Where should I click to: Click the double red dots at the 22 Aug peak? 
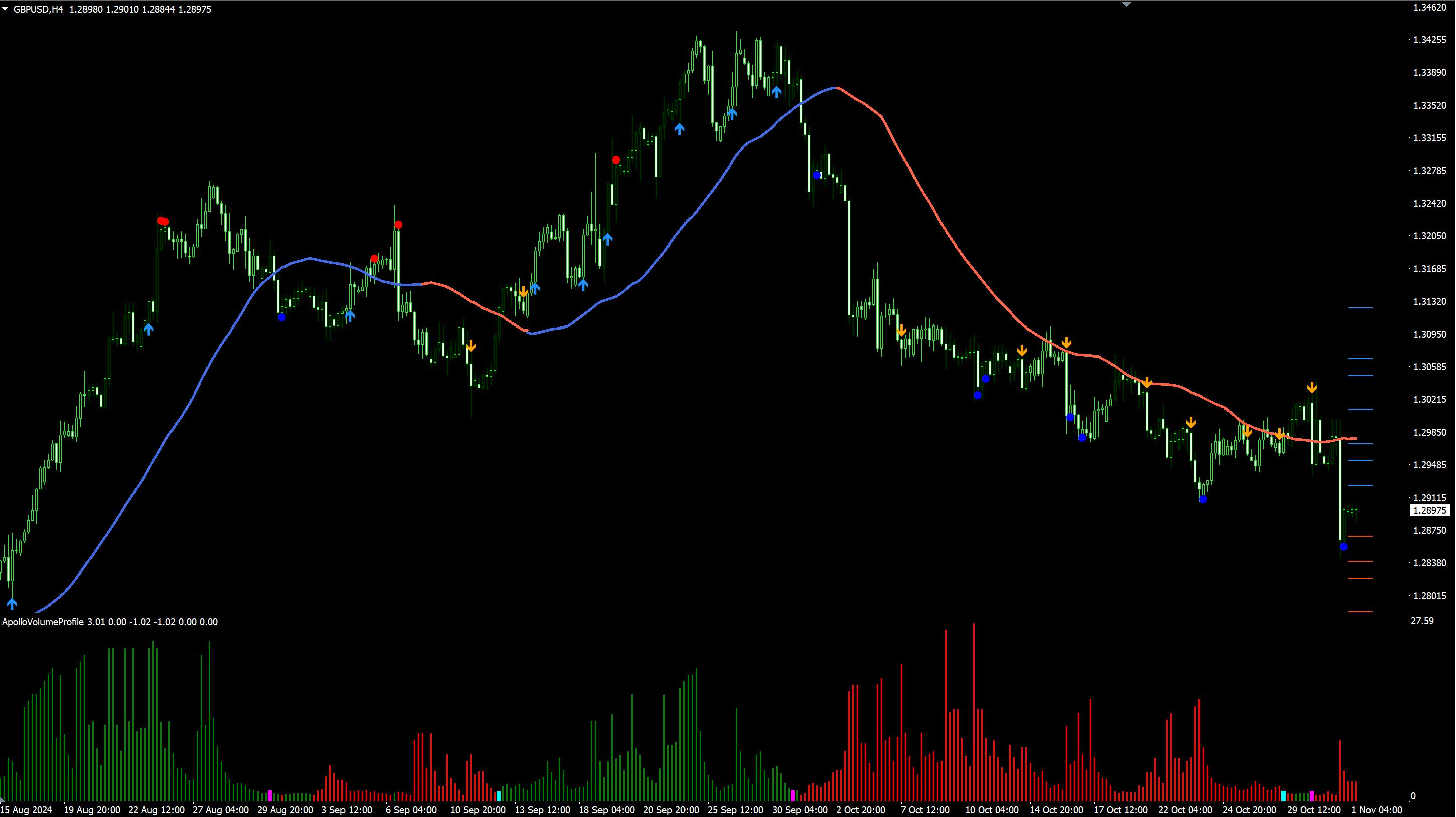(163, 222)
